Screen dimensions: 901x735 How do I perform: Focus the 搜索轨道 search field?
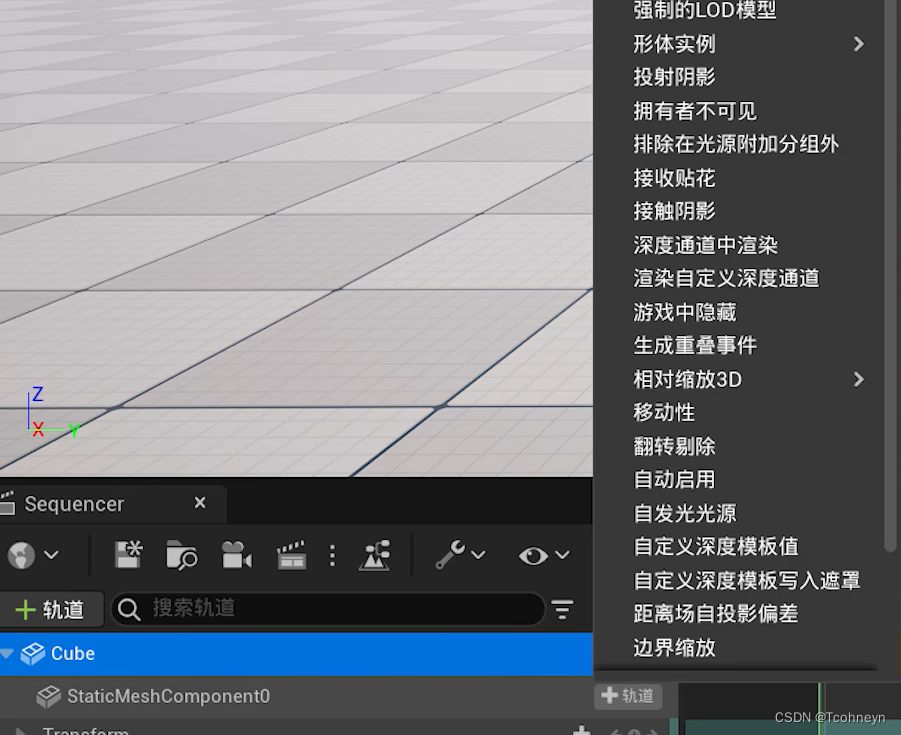tap(328, 609)
